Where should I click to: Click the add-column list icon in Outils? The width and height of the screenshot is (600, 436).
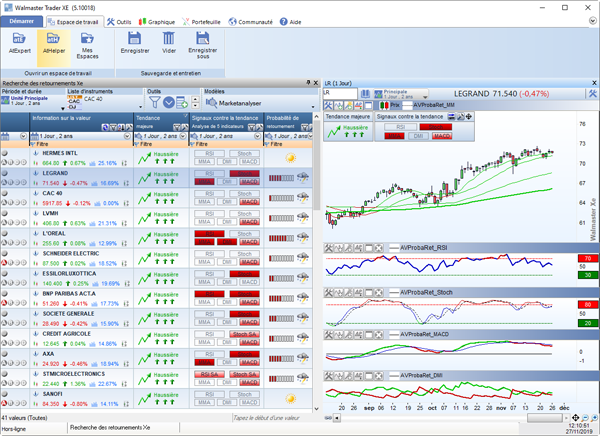182,102
